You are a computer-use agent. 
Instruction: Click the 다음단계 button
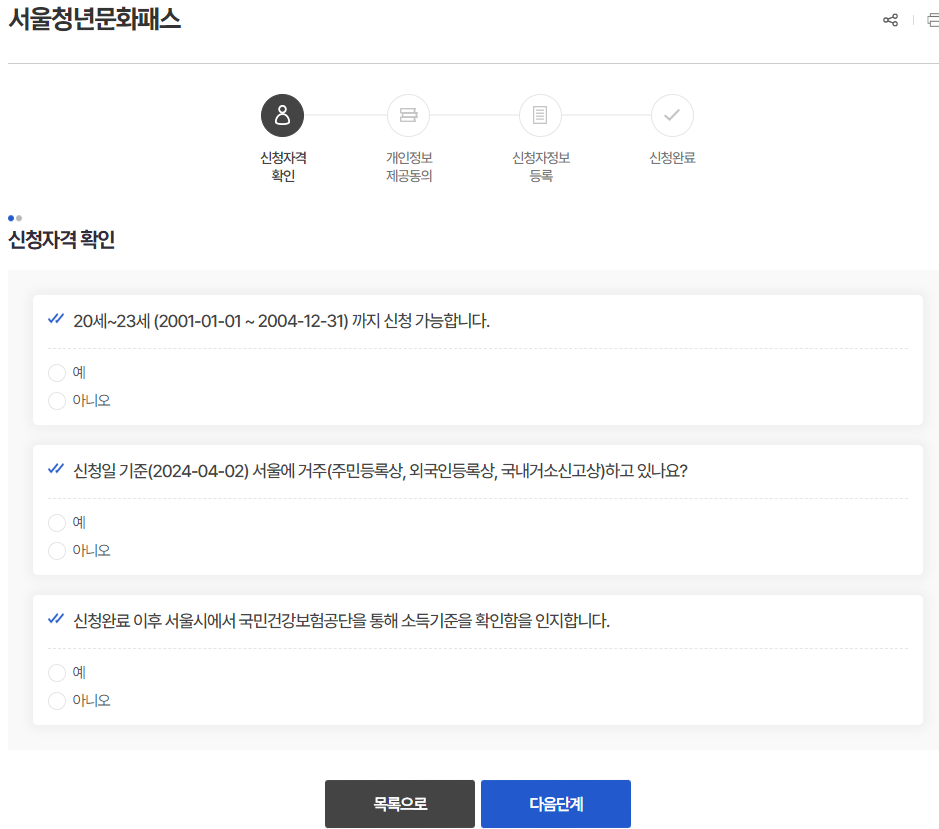(x=556, y=803)
